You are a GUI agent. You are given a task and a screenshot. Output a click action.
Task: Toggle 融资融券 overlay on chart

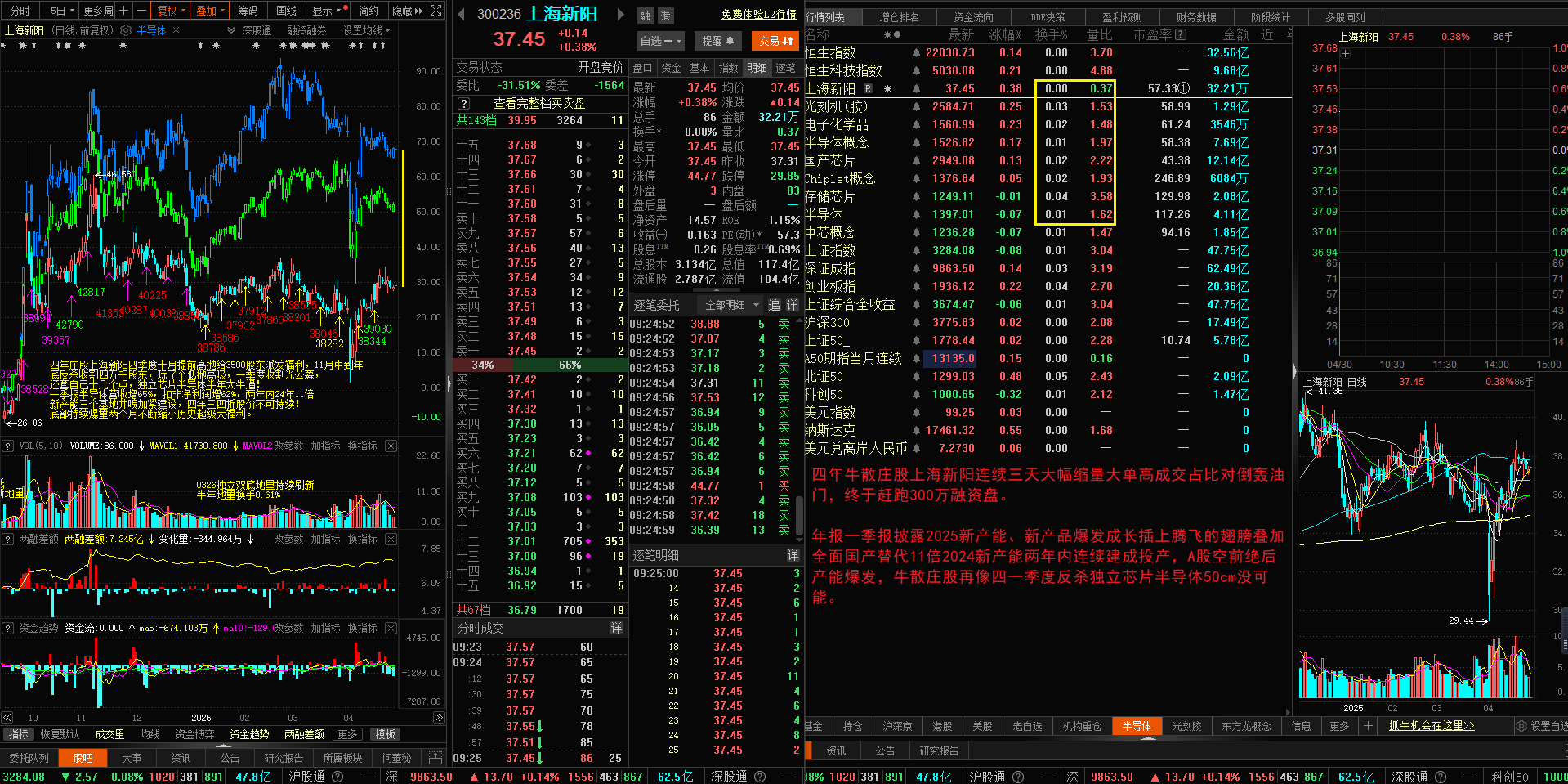pos(306,30)
